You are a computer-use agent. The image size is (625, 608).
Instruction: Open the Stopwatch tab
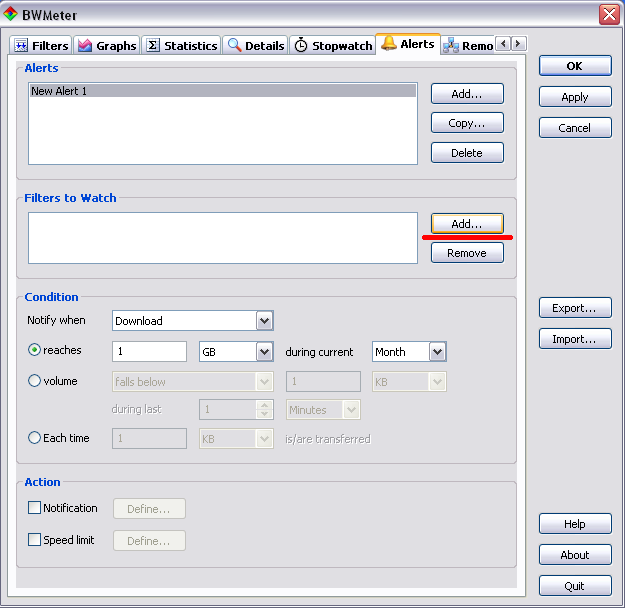tap(341, 46)
